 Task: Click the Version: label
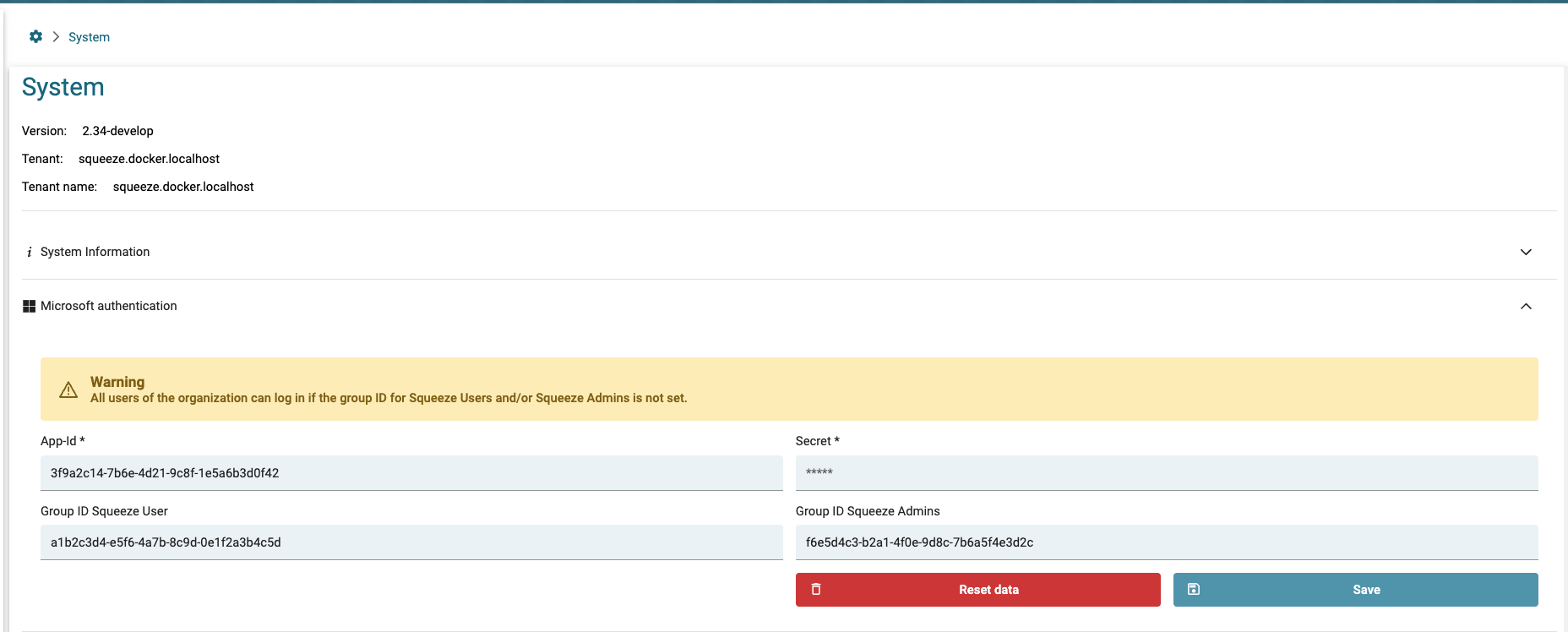pos(44,131)
